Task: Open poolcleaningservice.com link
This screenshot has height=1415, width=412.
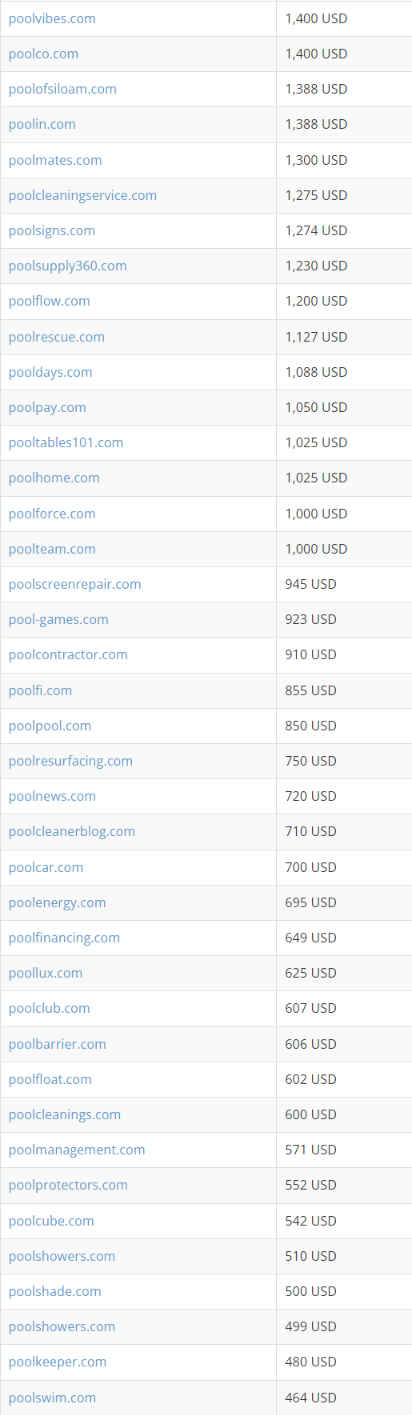Action: (x=82, y=195)
